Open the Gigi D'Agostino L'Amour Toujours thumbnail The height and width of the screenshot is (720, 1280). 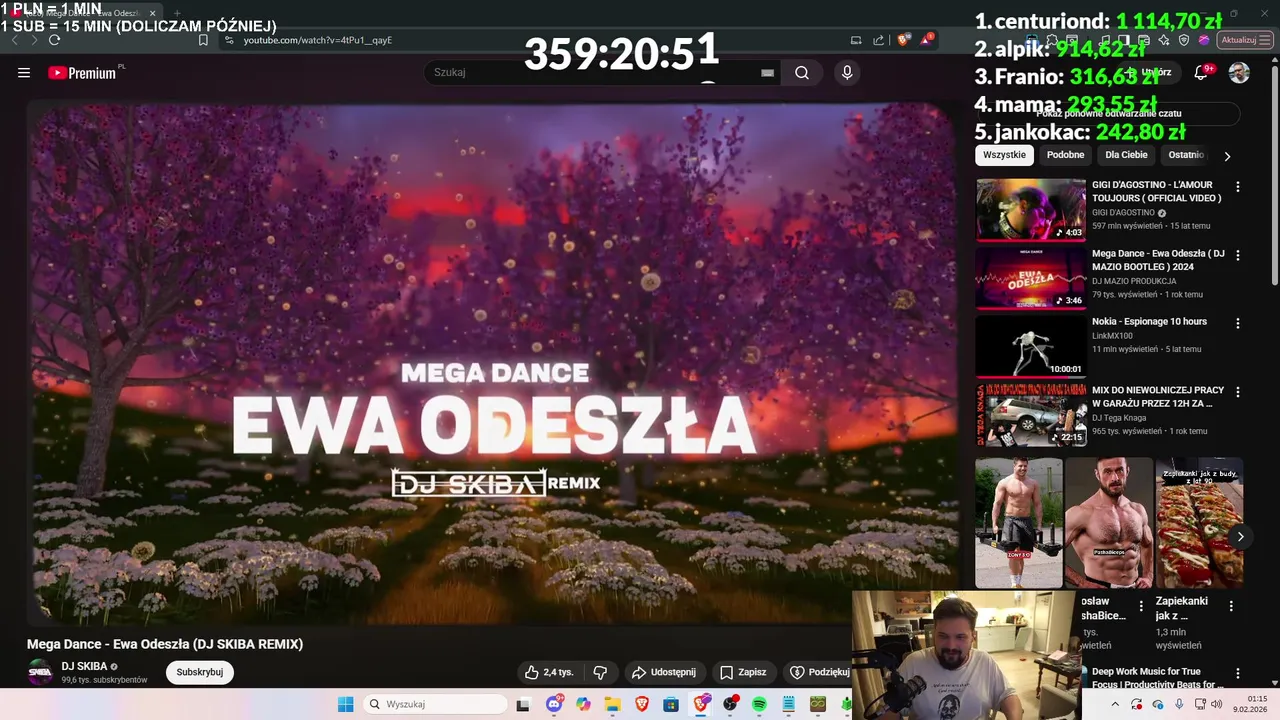1030,210
